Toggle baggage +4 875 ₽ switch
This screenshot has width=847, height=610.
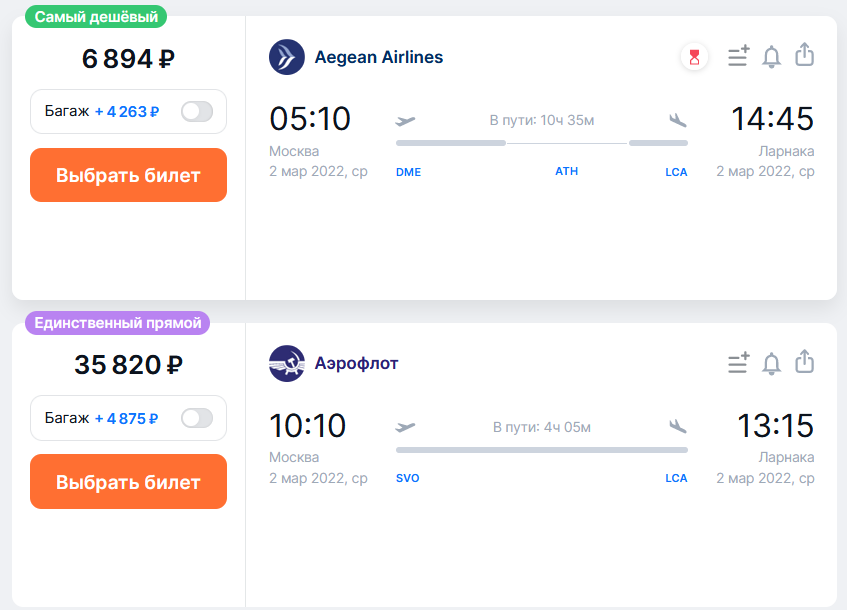(197, 418)
